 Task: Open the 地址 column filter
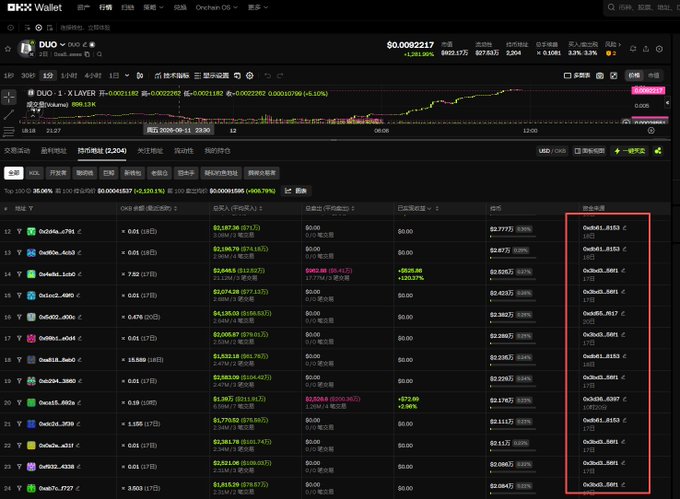pos(31,209)
